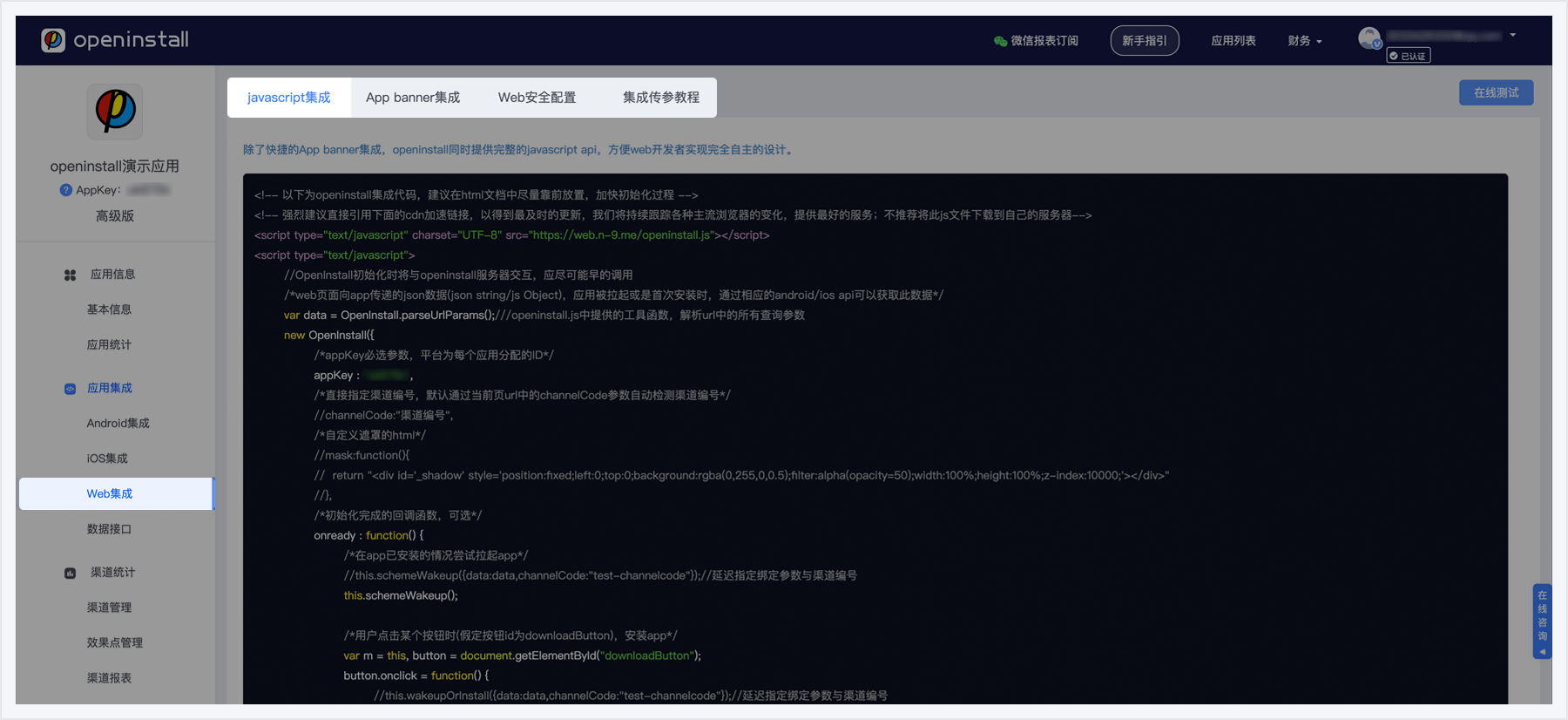The image size is (1568, 720).
Task: Open the 集成传参教程 tab
Action: point(661,98)
